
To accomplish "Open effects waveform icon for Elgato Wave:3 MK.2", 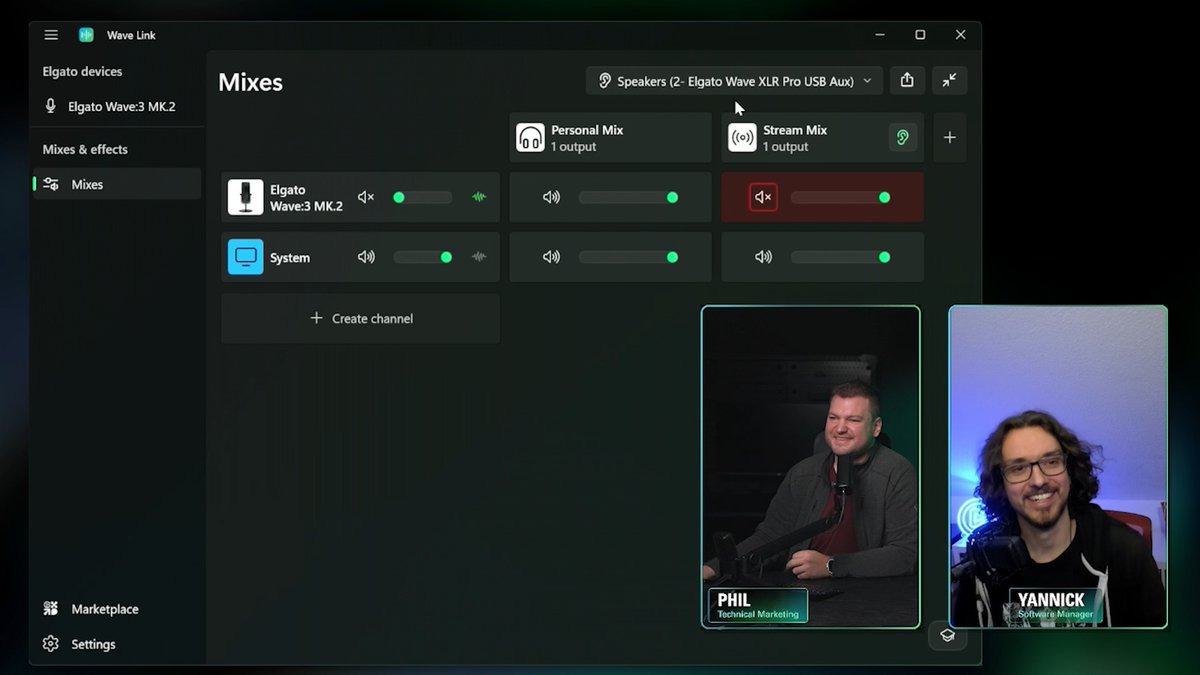I will click(x=479, y=197).
